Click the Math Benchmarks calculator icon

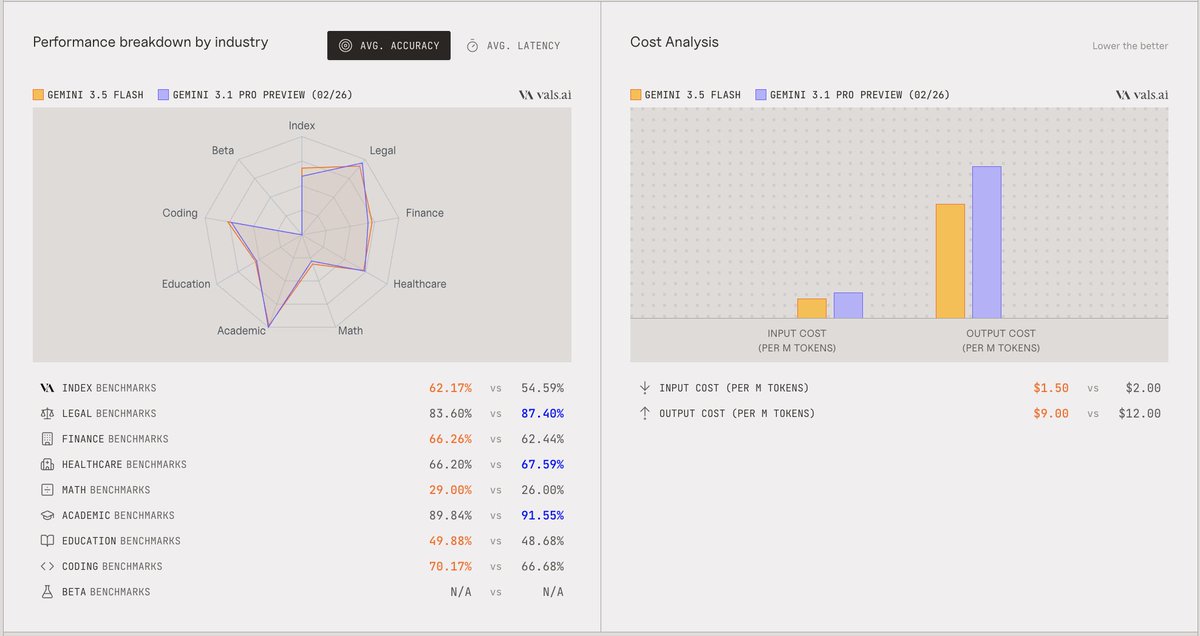tap(46, 490)
